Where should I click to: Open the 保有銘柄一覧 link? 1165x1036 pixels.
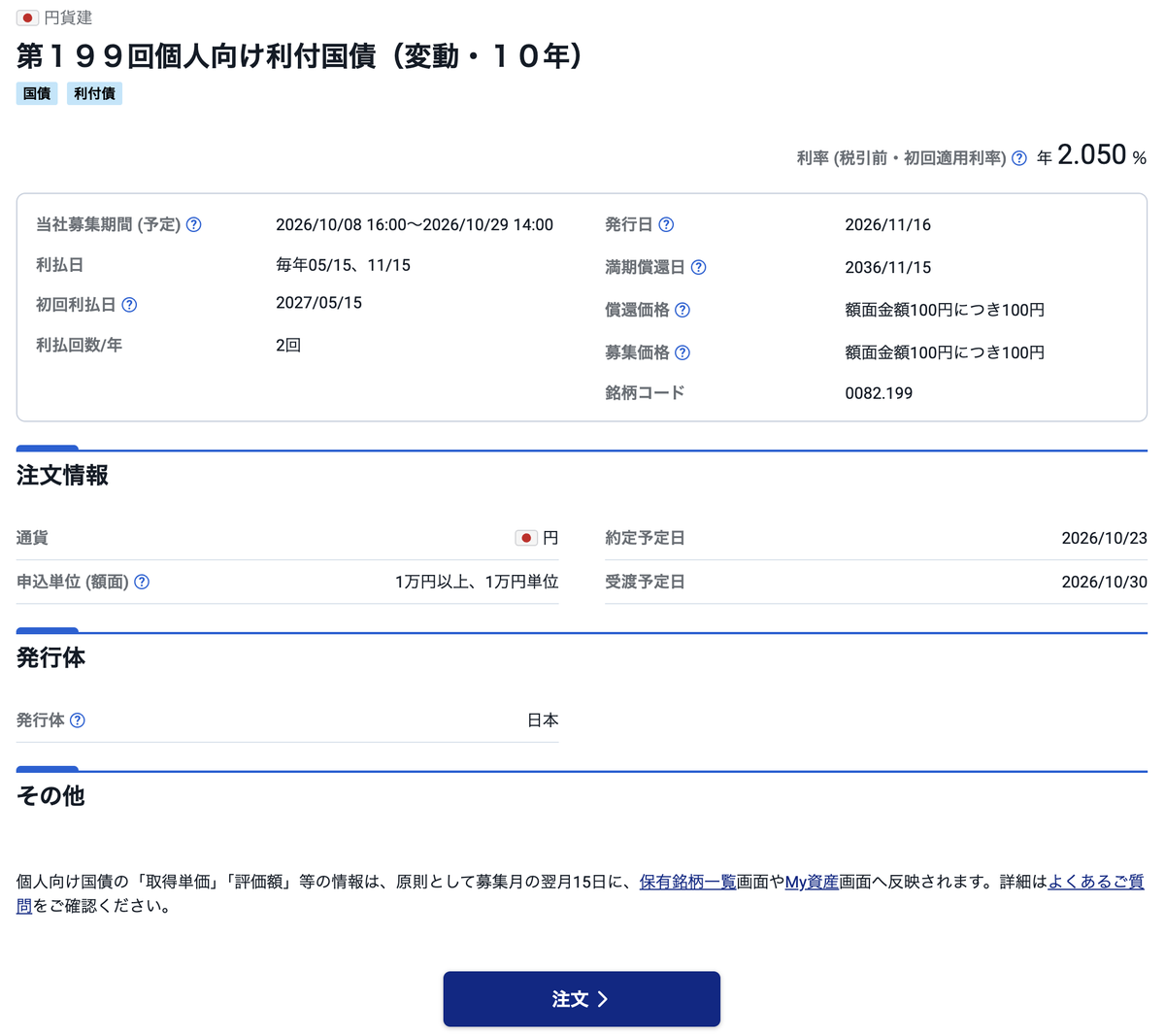click(x=687, y=882)
